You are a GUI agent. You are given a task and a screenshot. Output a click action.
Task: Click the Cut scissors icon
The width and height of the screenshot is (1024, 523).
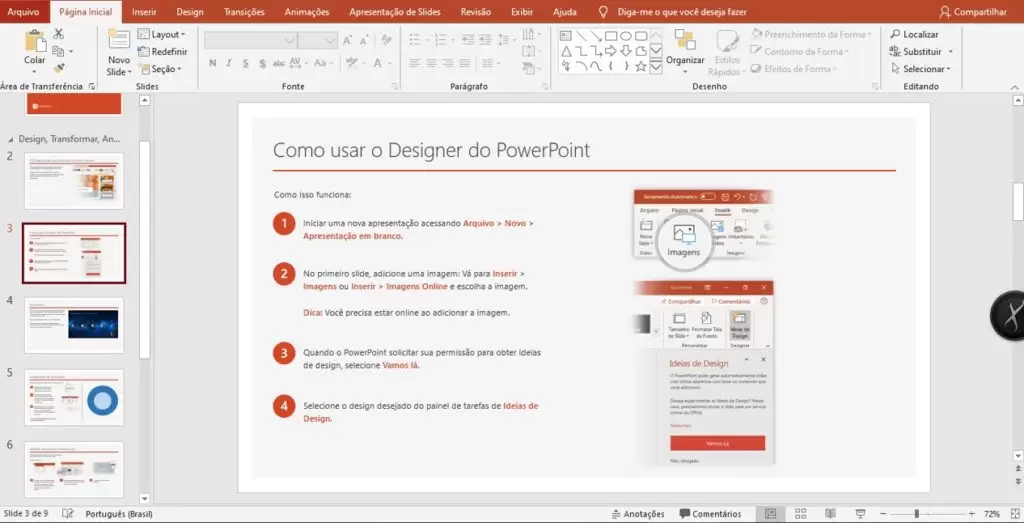pyautogui.click(x=59, y=35)
